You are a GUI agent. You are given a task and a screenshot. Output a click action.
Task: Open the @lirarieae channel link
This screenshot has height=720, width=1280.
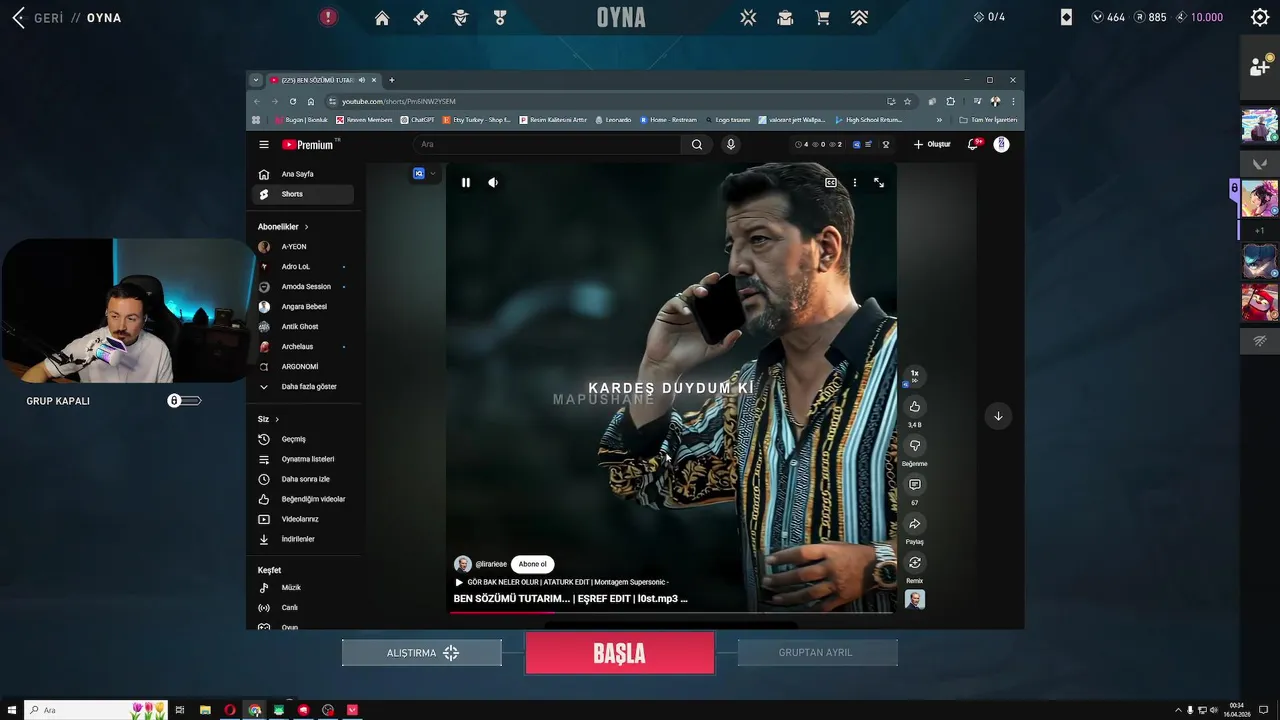[491, 564]
